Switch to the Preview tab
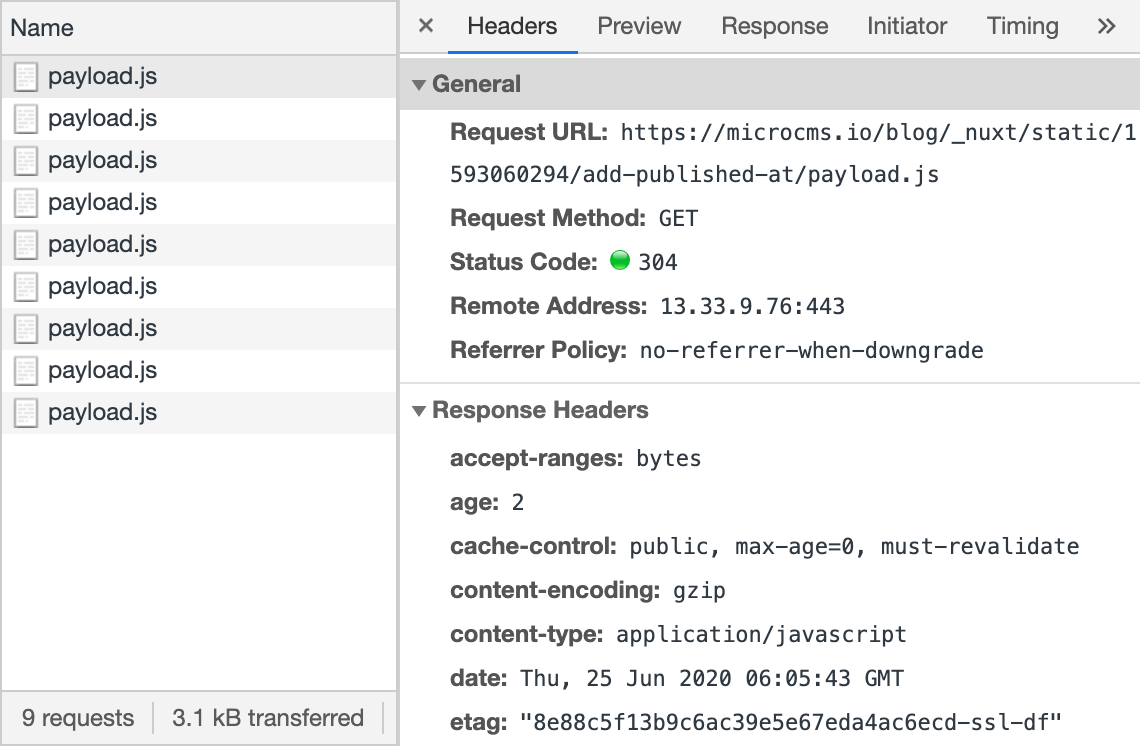This screenshot has width=1140, height=746. point(639,26)
